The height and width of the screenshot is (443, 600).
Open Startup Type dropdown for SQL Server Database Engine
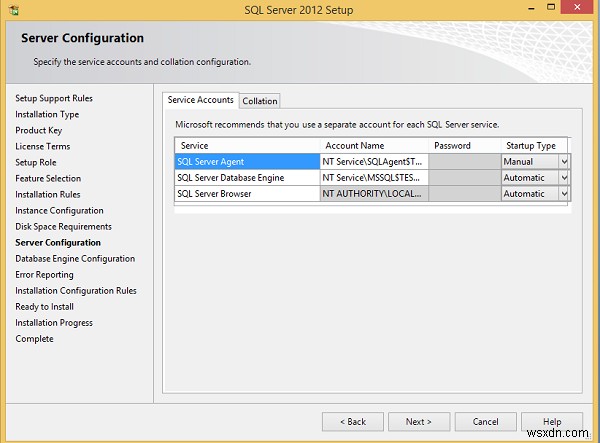coord(564,178)
